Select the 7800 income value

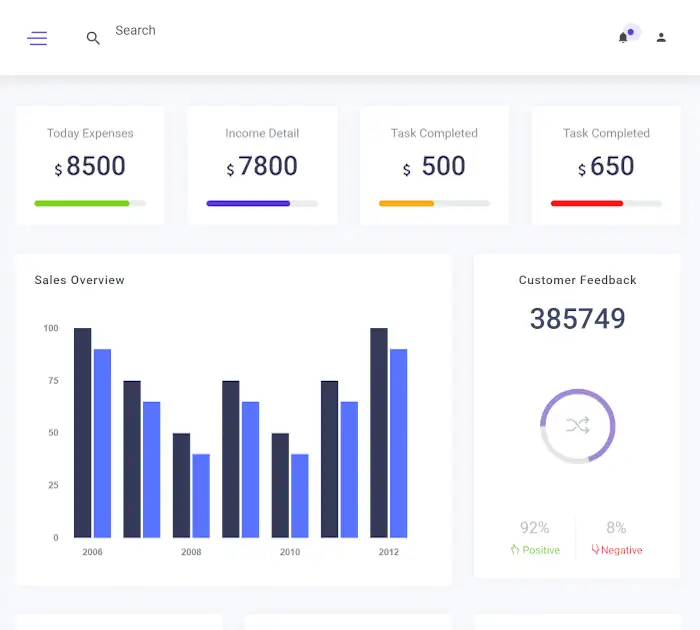[x=268, y=166]
